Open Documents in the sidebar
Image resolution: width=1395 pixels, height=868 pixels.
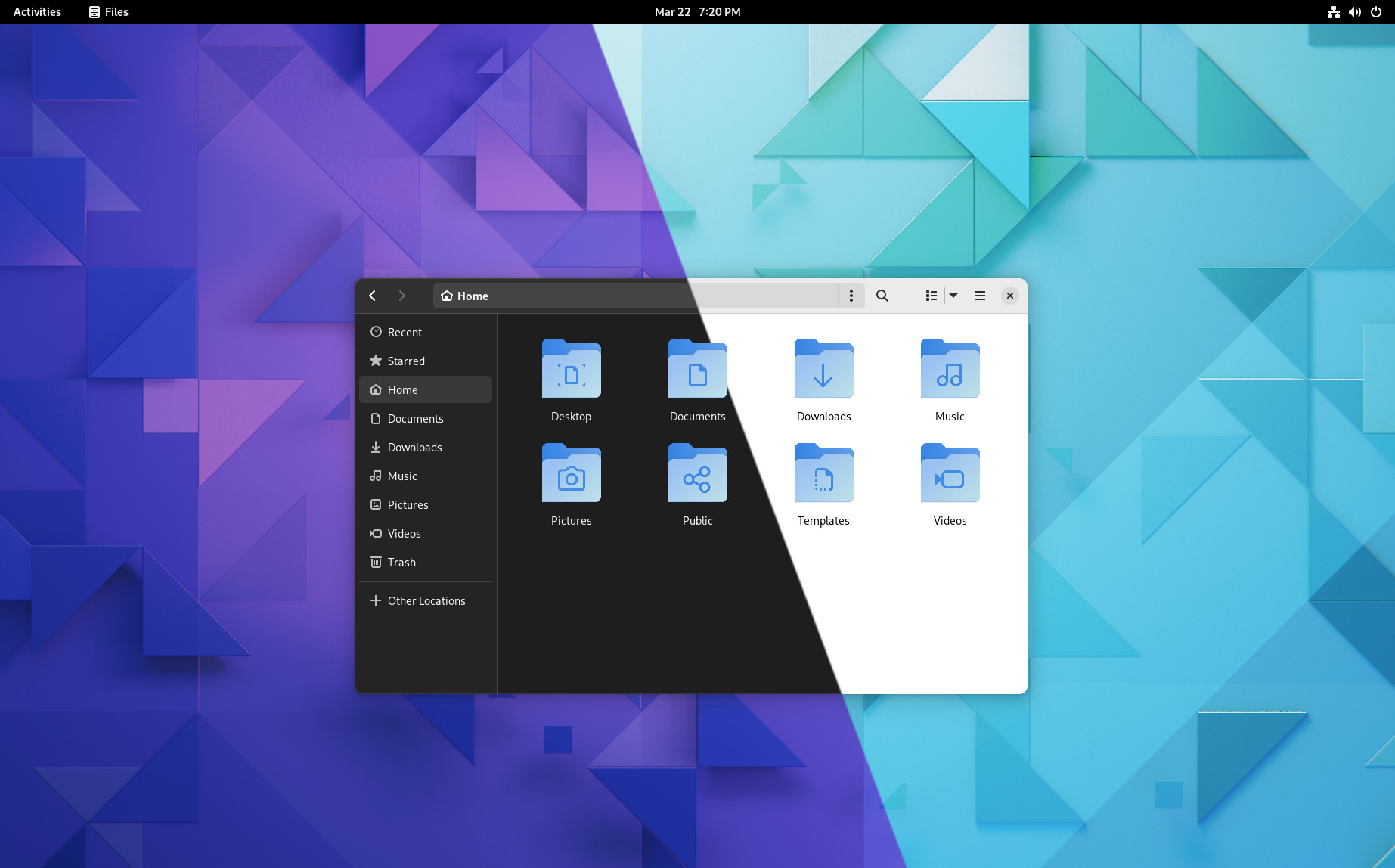pos(426,418)
